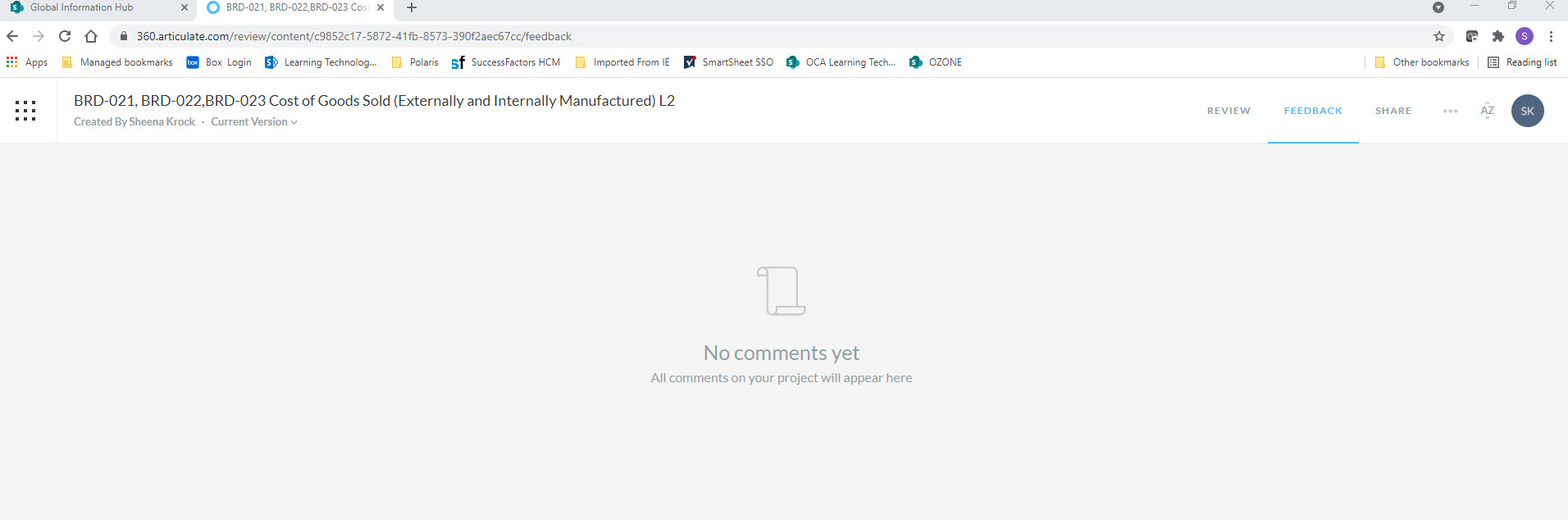Go to the browser home page
Screen dimensions: 1568x520
tap(91, 36)
